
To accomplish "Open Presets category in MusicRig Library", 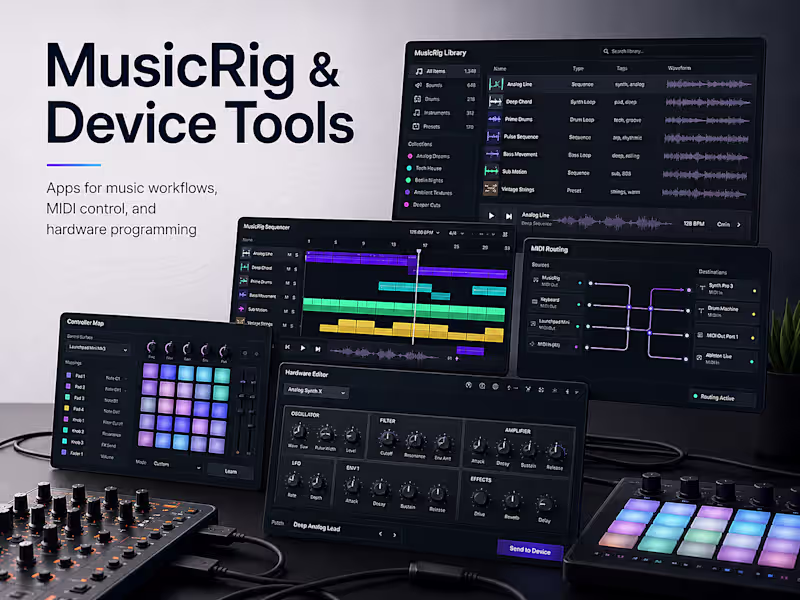I will (443, 127).
